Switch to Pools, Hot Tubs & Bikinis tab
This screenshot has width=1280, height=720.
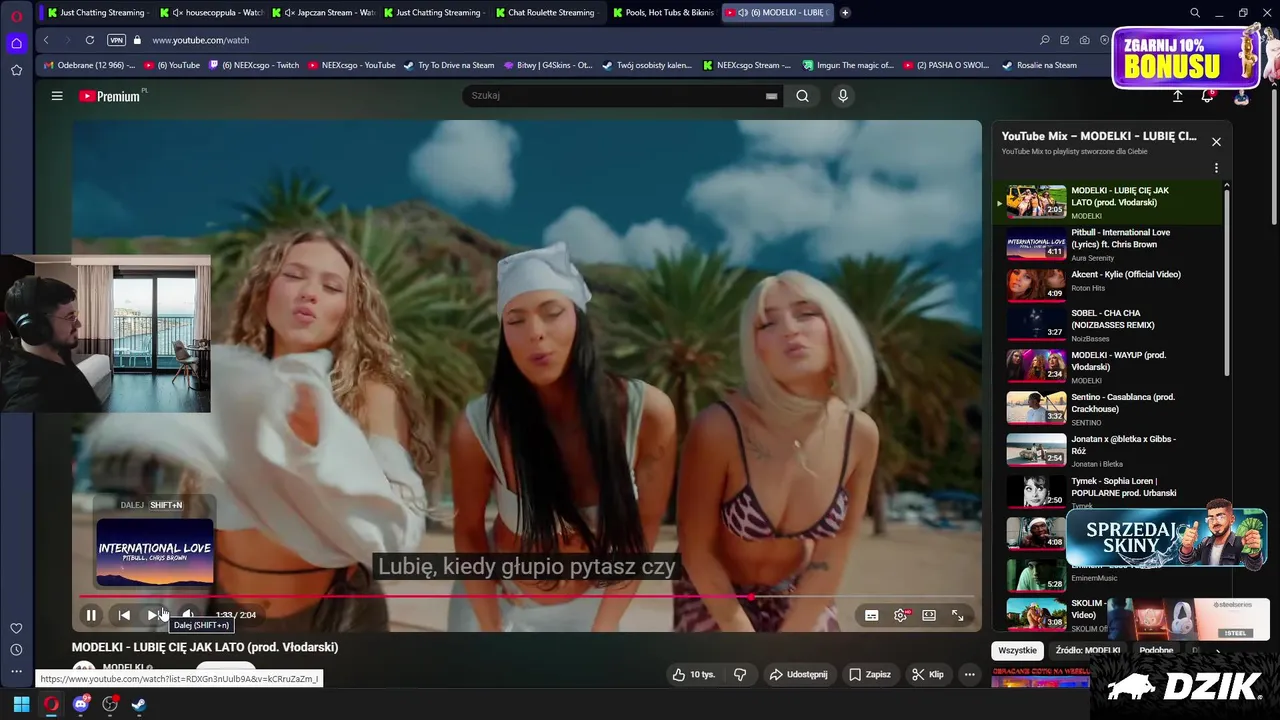(x=664, y=13)
